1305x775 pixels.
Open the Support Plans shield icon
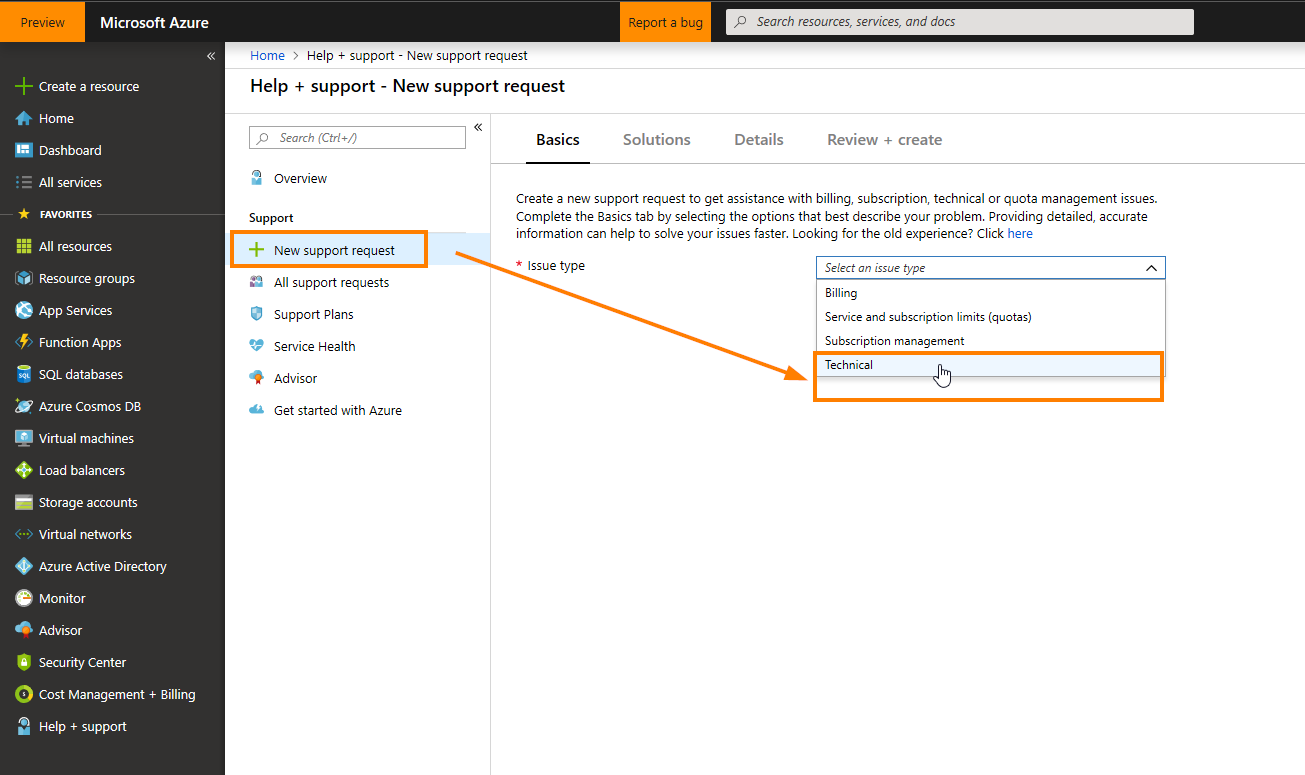click(x=257, y=315)
